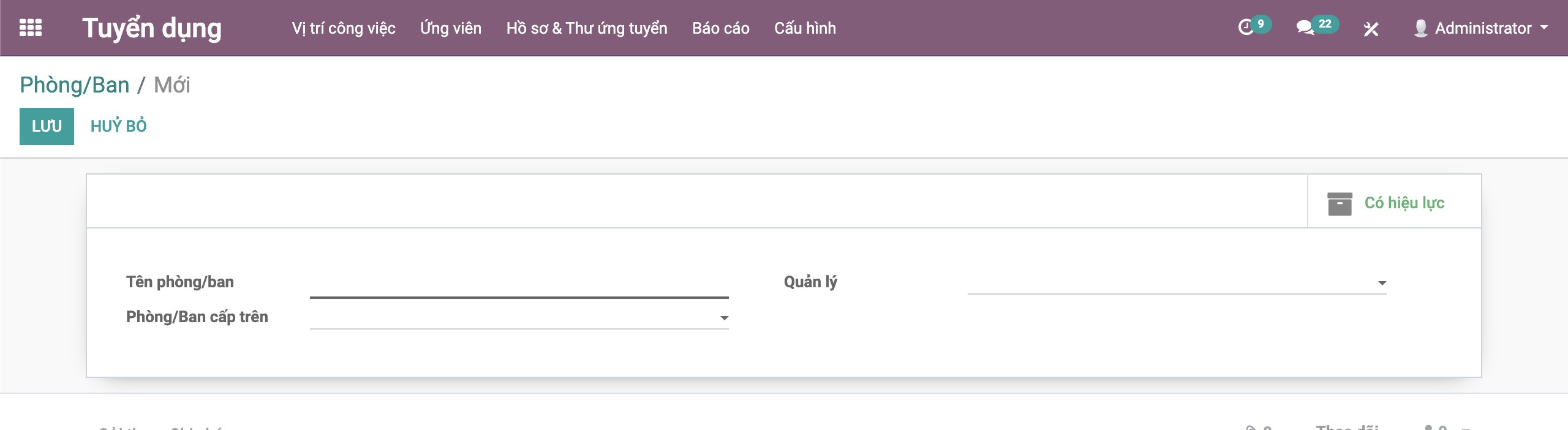Viewport: 1568px width, 430px height.
Task: Open the Cấu hình menu
Action: tap(805, 28)
